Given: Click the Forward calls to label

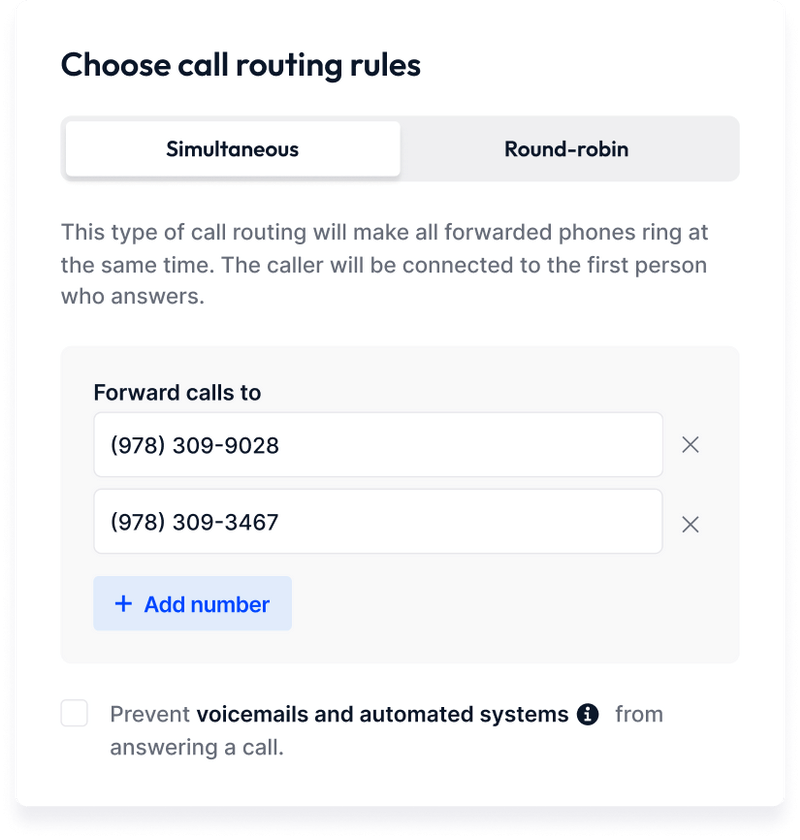Looking at the screenshot, I should (x=177, y=393).
